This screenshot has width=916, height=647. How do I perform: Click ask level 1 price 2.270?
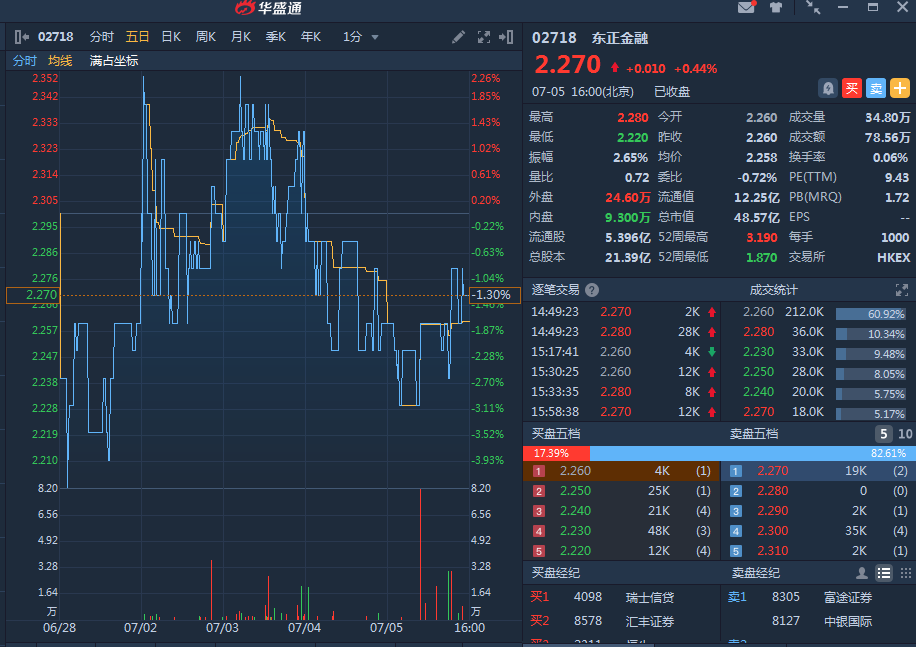tap(773, 471)
